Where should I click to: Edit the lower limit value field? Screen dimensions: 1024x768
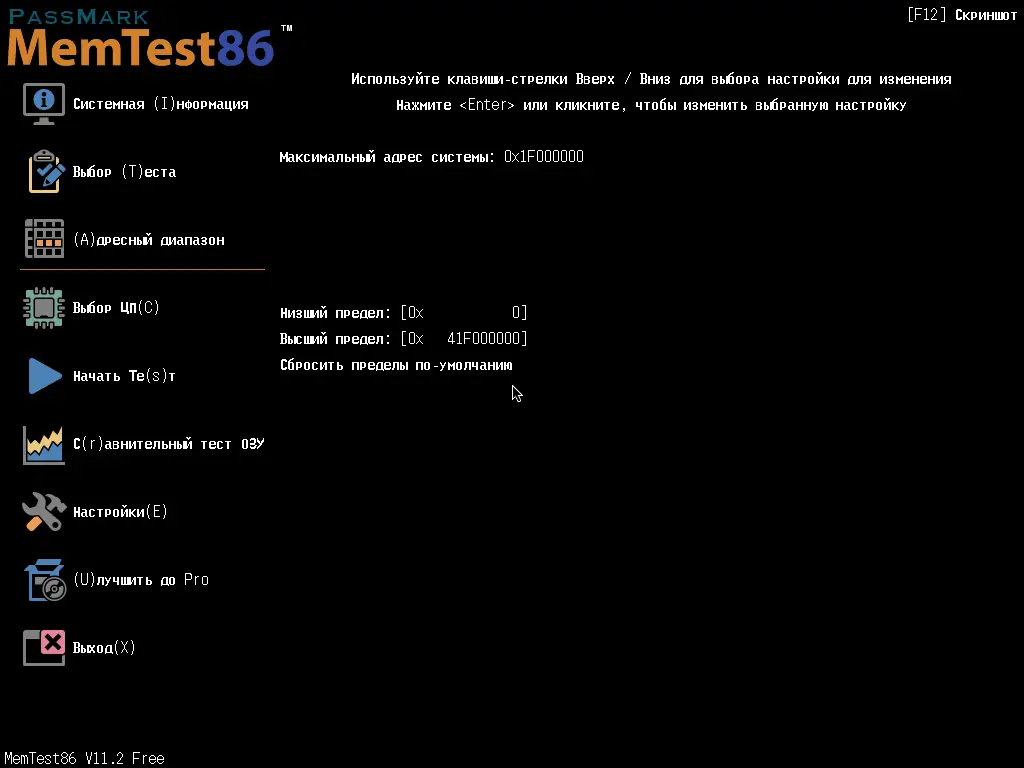pos(464,313)
